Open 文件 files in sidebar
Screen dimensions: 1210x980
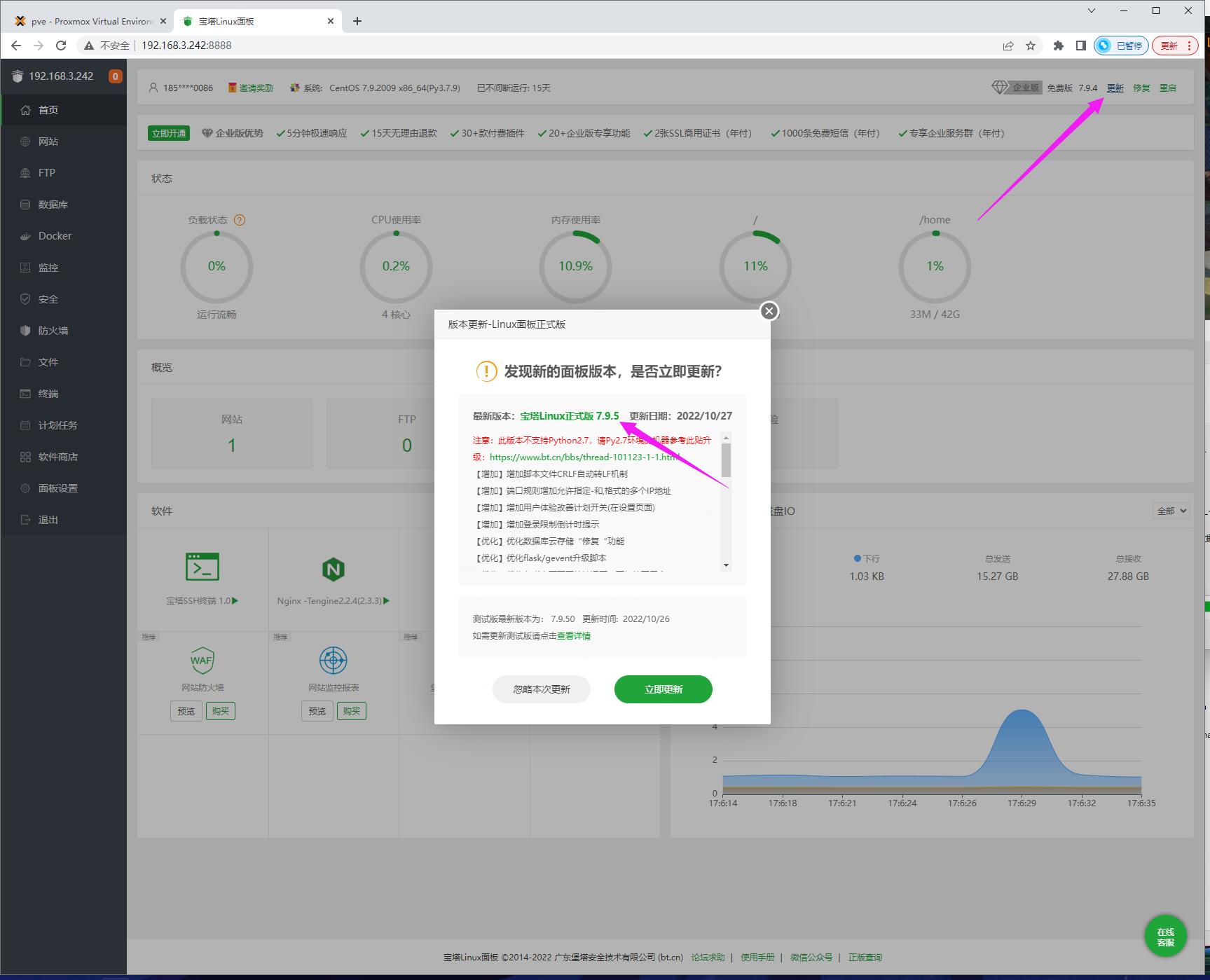[64, 362]
